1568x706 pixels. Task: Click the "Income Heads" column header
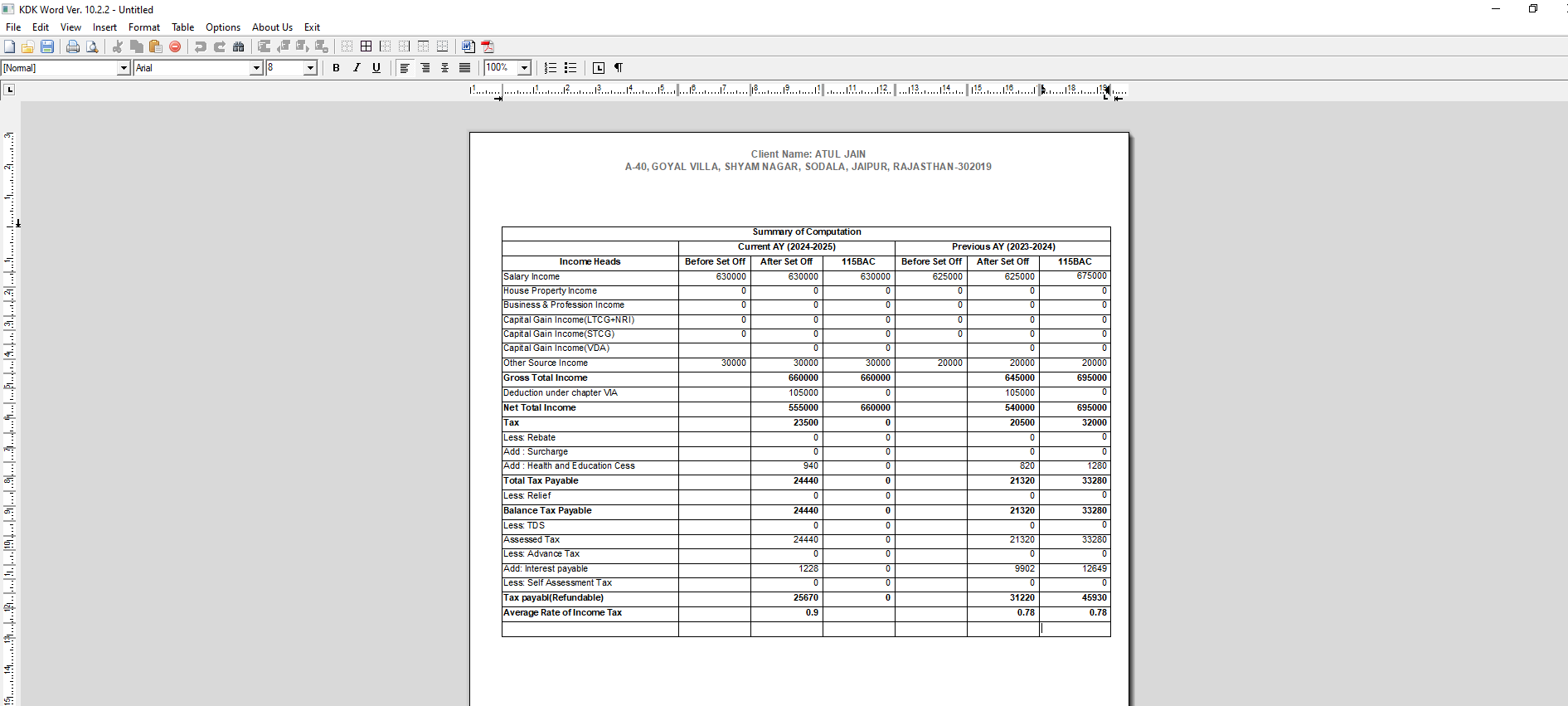[590, 262]
